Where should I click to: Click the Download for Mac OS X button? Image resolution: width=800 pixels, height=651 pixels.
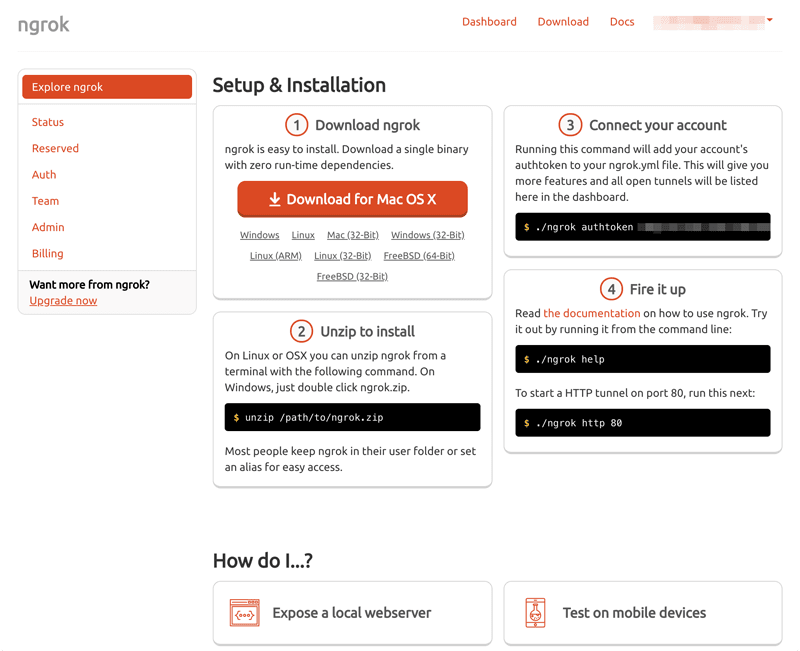point(353,199)
